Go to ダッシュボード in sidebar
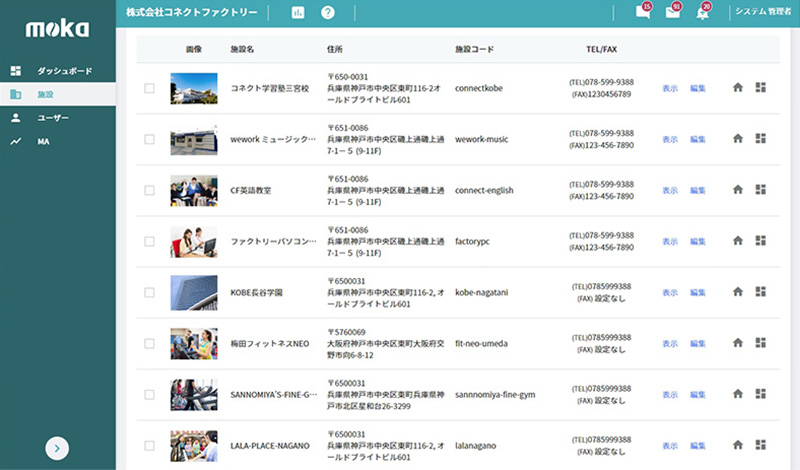Viewport: 800px width, 470px height. [x=64, y=71]
